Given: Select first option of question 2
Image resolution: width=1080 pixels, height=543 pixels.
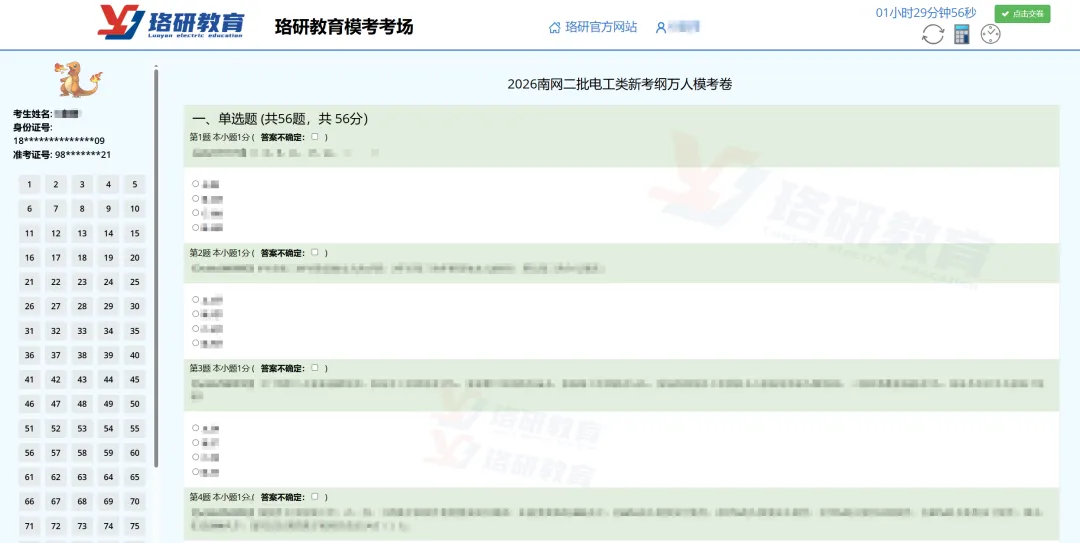Looking at the screenshot, I should pyautogui.click(x=196, y=300).
